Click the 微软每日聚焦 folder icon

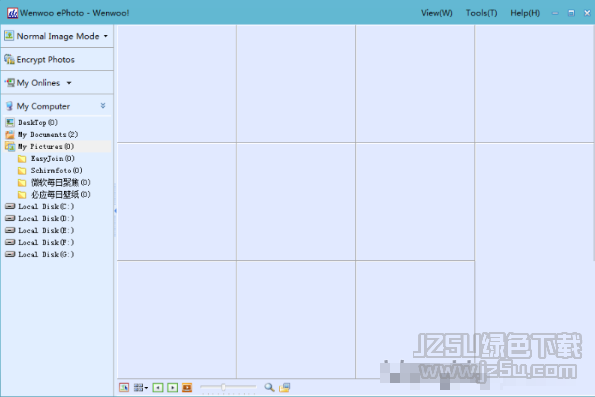point(22,183)
